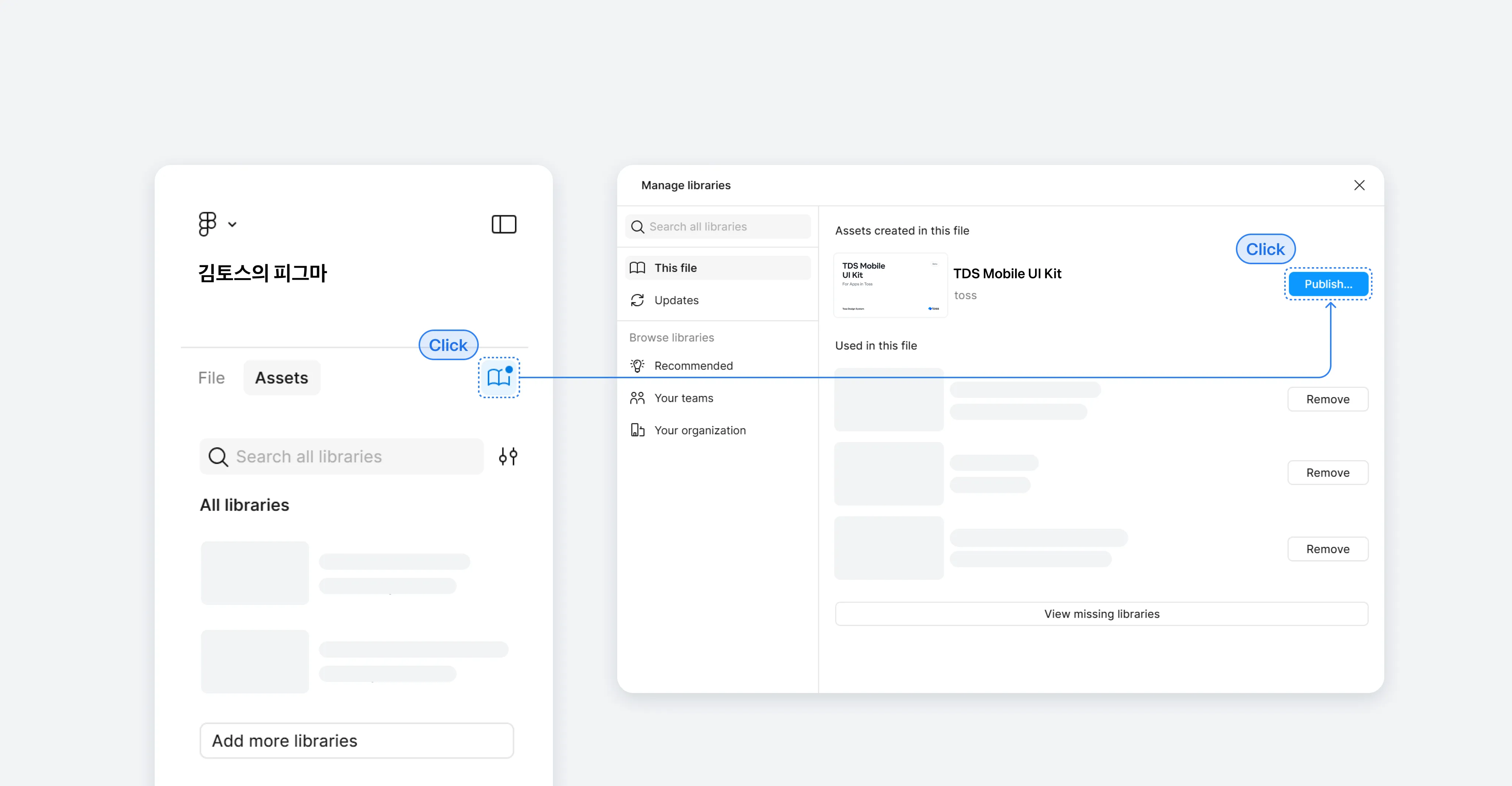This screenshot has height=786, width=1512.
Task: Select the Assets tab
Action: [282, 378]
